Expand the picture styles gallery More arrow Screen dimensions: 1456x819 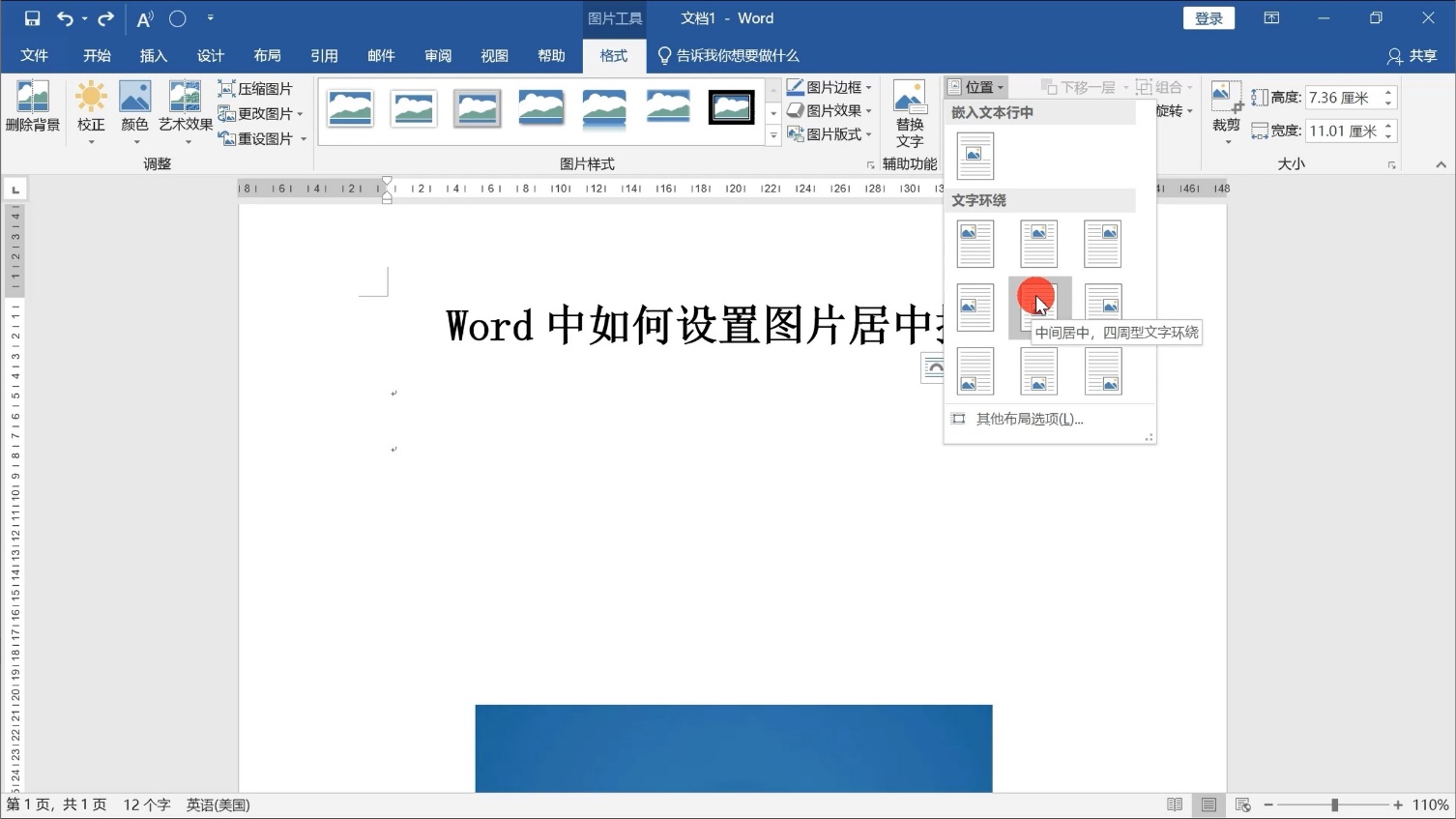click(773, 136)
